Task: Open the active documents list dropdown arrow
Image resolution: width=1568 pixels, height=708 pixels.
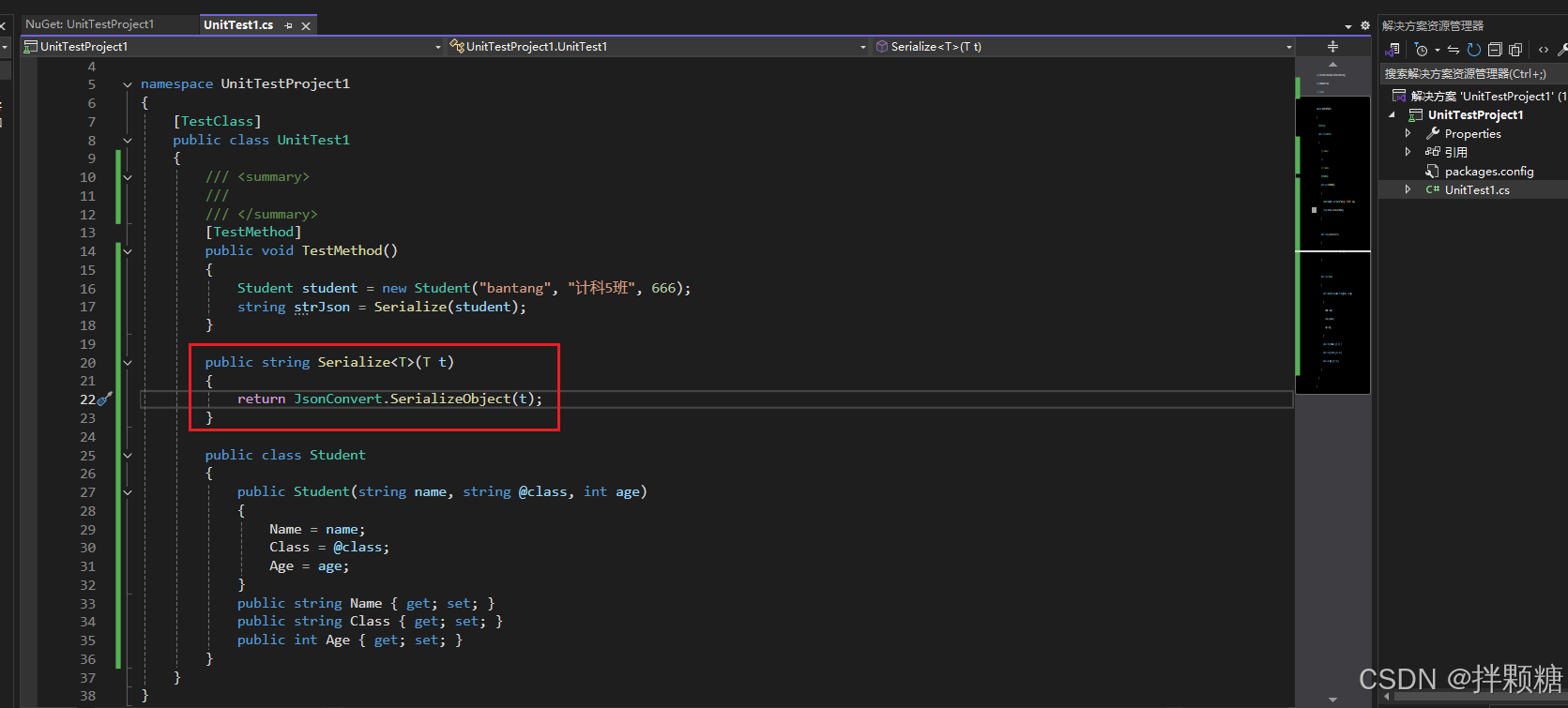Action: coord(1348,26)
